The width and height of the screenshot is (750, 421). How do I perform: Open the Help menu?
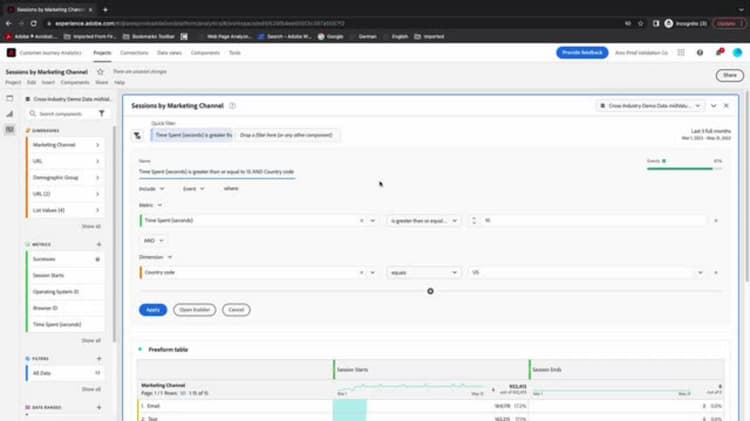click(x=119, y=82)
